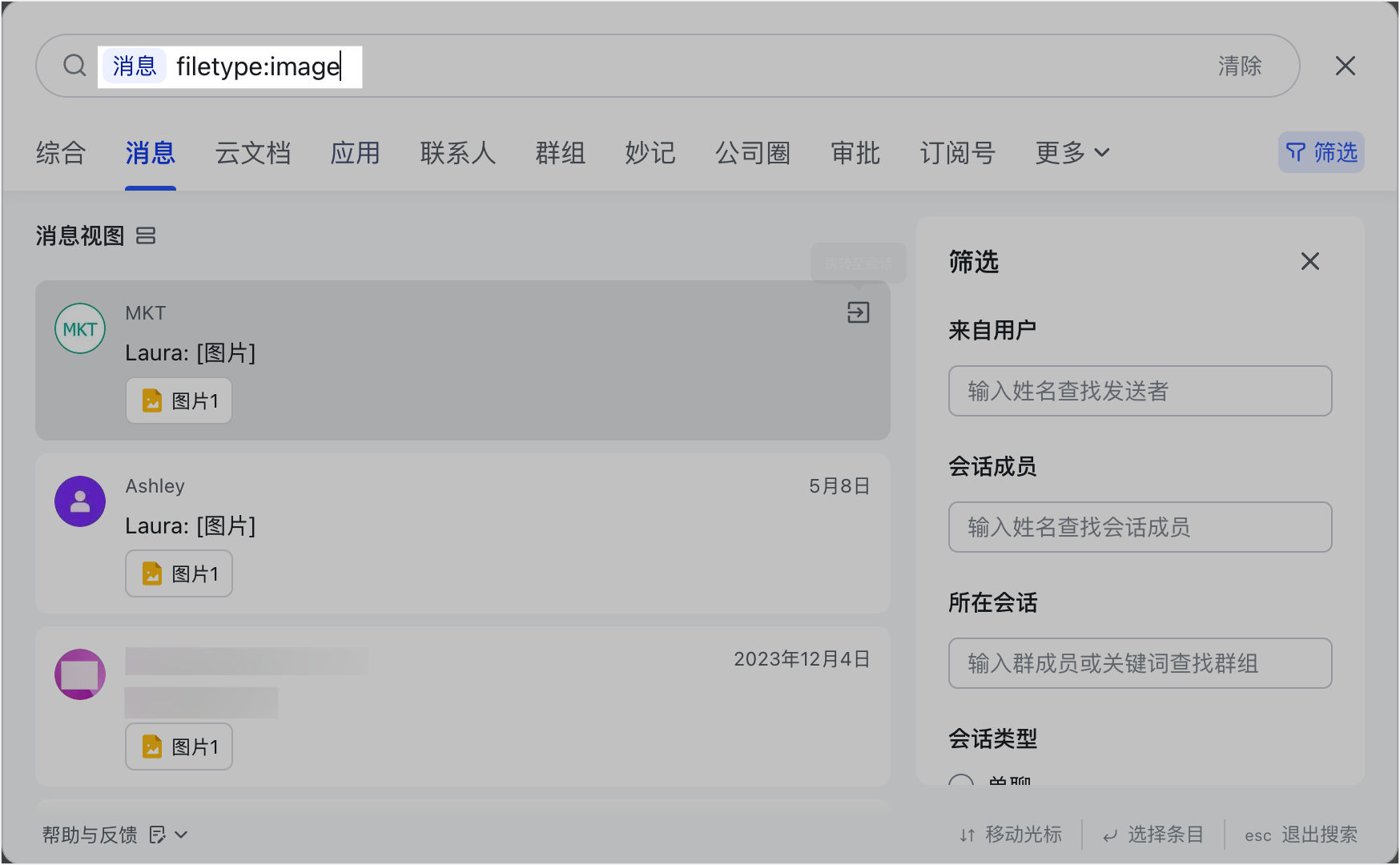This screenshot has height=865, width=1400.
Task: Focus the 所在会话 group search field
Action: (x=1140, y=663)
